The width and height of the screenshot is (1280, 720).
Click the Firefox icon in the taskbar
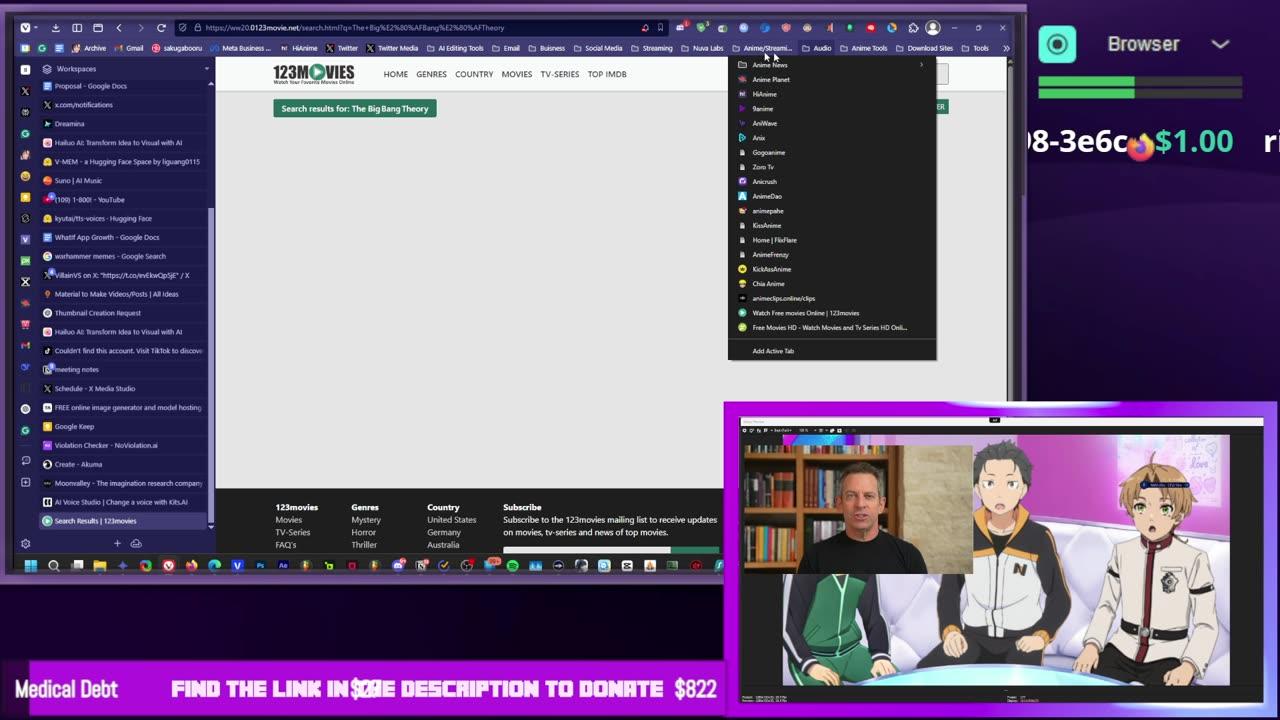[191, 566]
